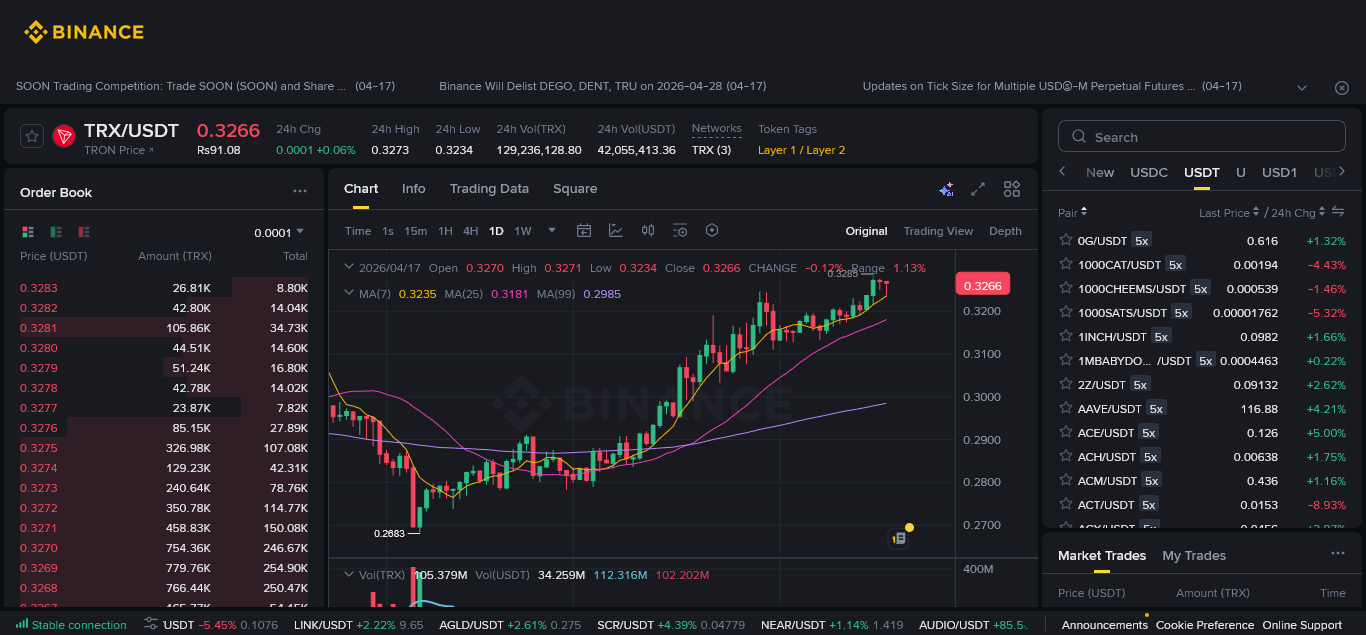Open the TRON coin icon
Image resolution: width=1366 pixels, height=635 pixels.
(x=64, y=136)
